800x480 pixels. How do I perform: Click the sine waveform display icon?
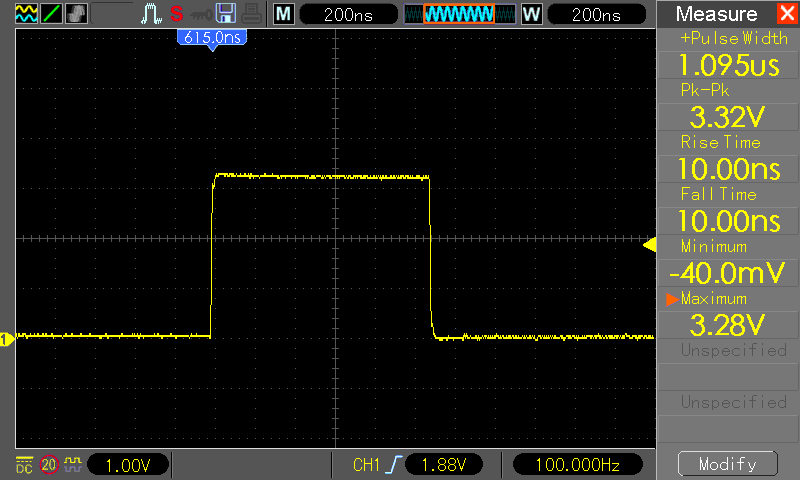[27, 13]
